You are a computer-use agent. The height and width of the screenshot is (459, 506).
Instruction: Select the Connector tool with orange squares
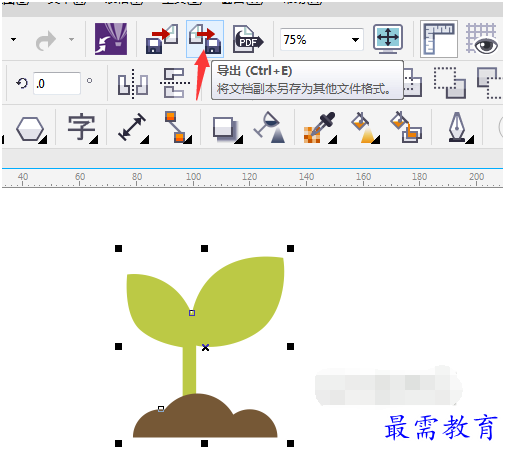pyautogui.click(x=178, y=127)
